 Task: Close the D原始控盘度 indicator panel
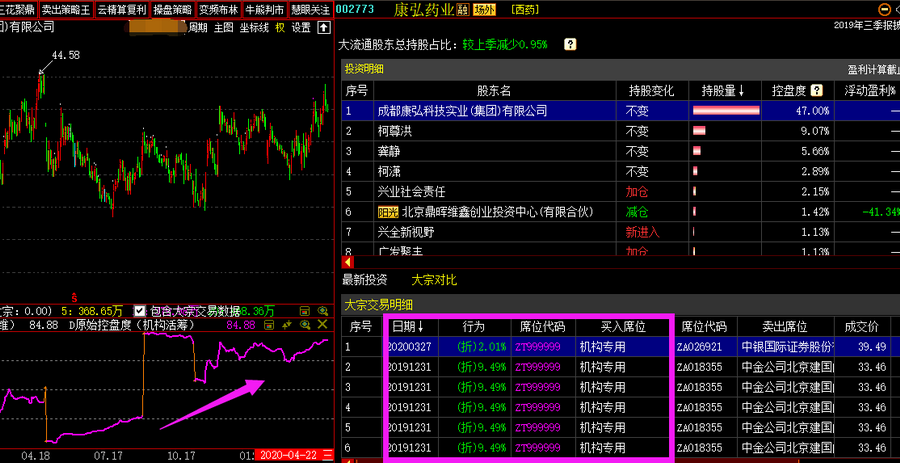322,325
